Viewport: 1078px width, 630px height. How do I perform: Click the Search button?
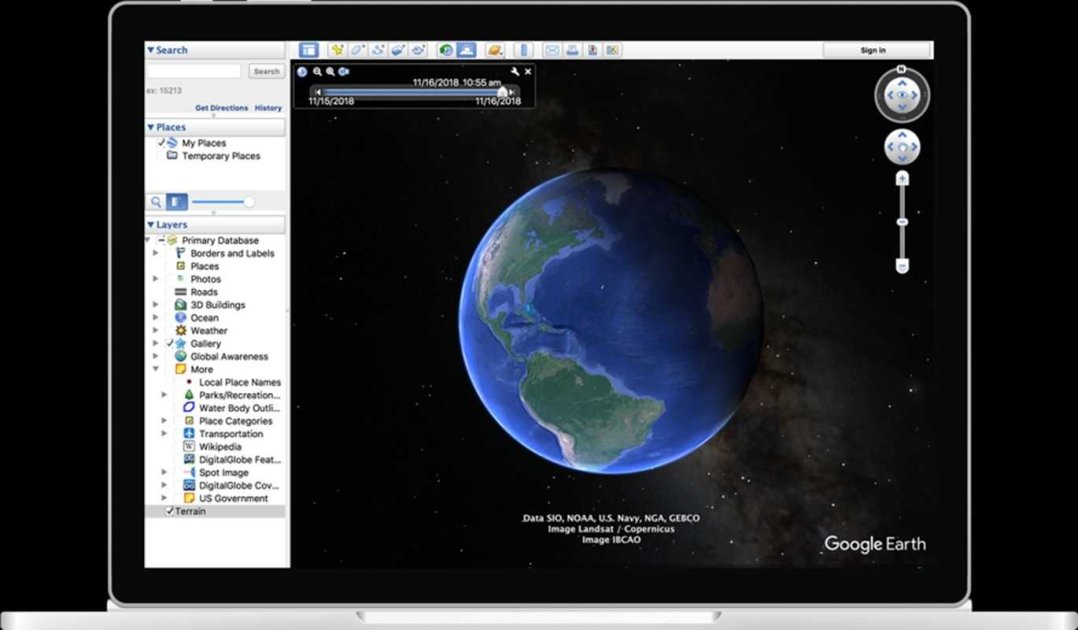(x=266, y=72)
